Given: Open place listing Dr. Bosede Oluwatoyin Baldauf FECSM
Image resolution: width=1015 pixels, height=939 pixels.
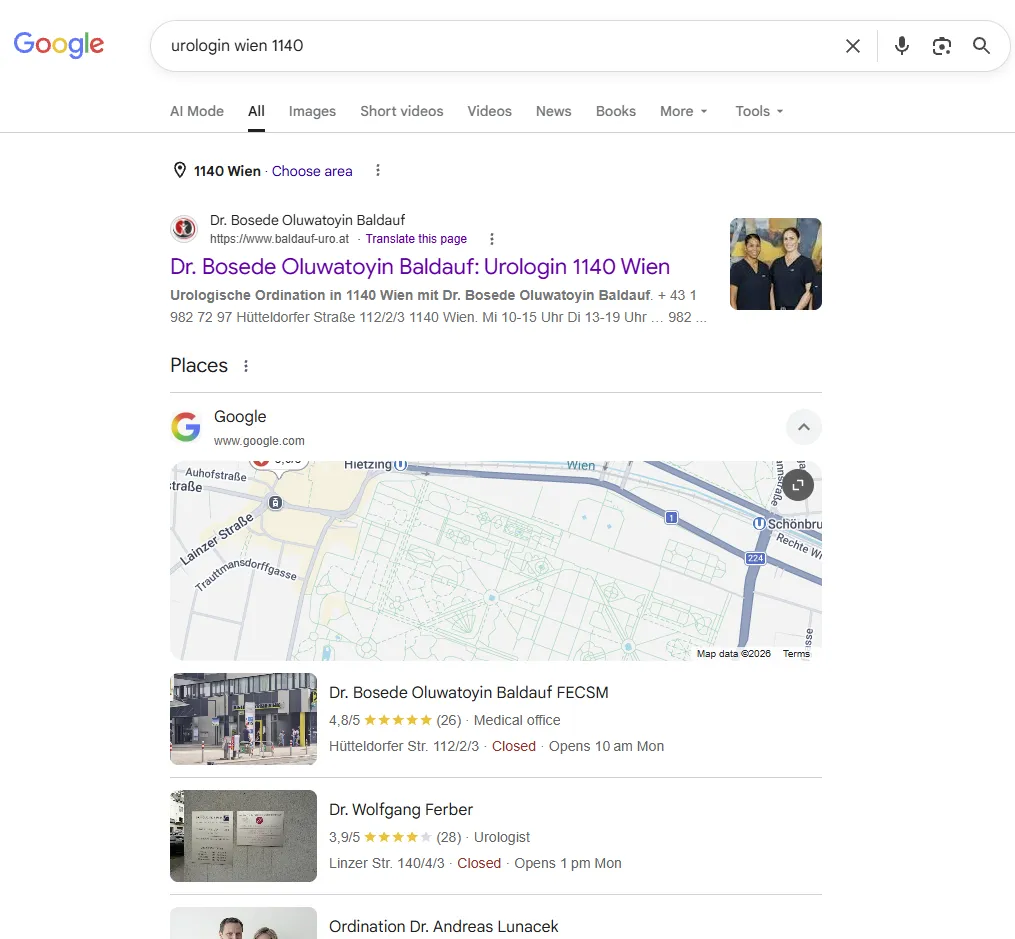Looking at the screenshot, I should click(x=469, y=692).
